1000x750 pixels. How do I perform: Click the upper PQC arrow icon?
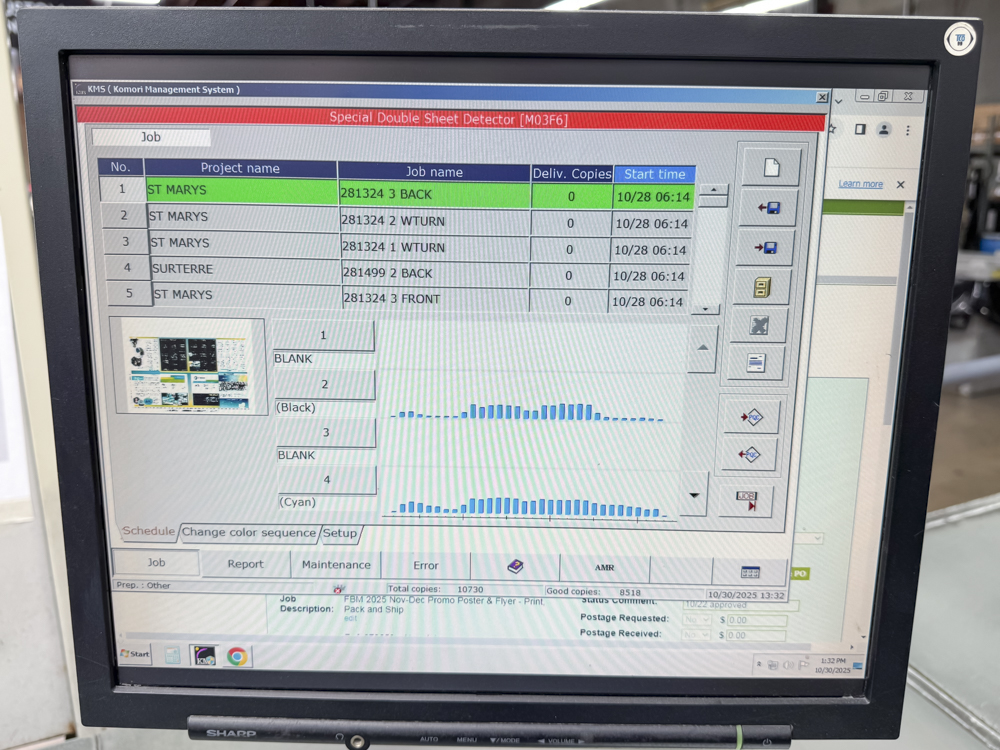(x=751, y=417)
